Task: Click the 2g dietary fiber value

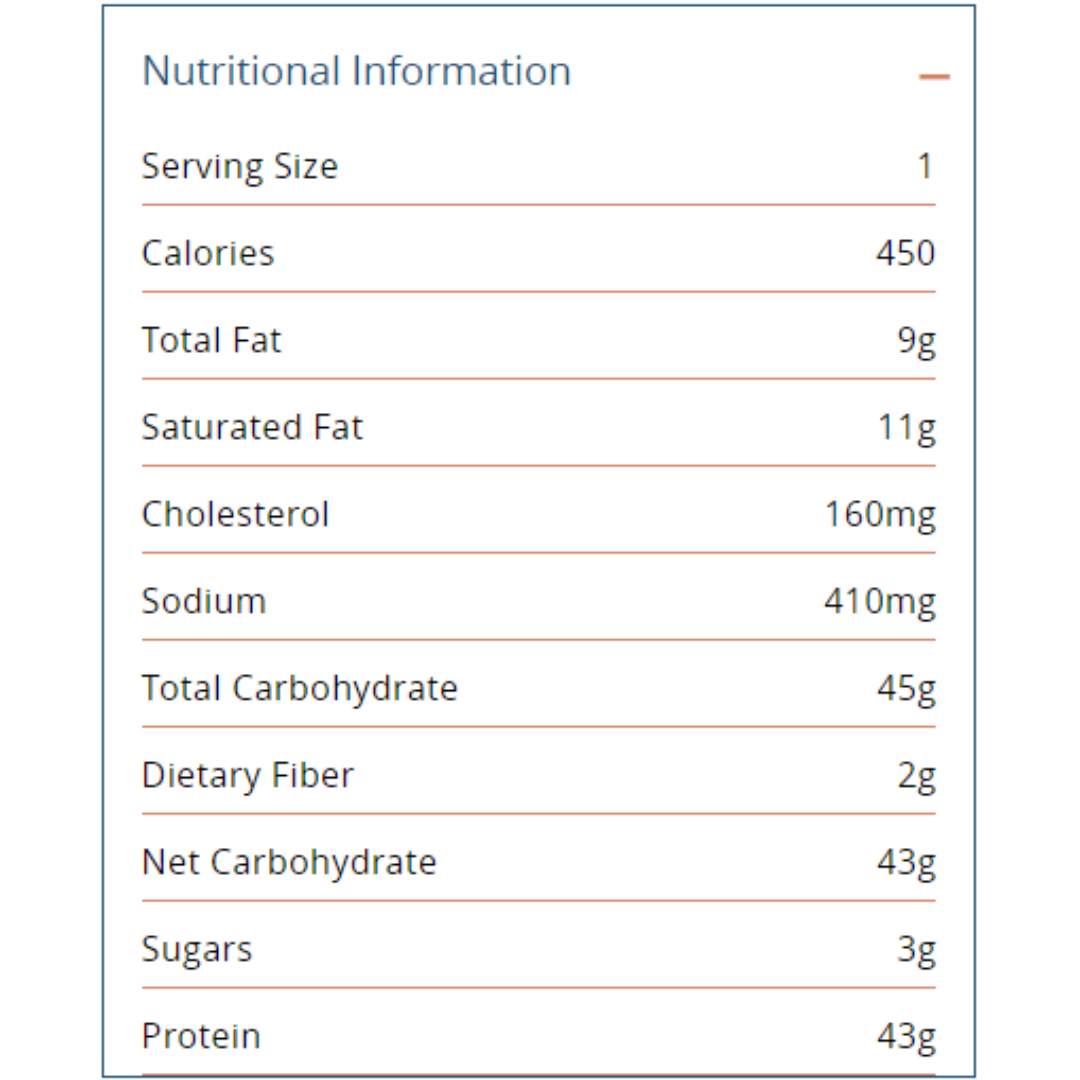Action: point(916,775)
